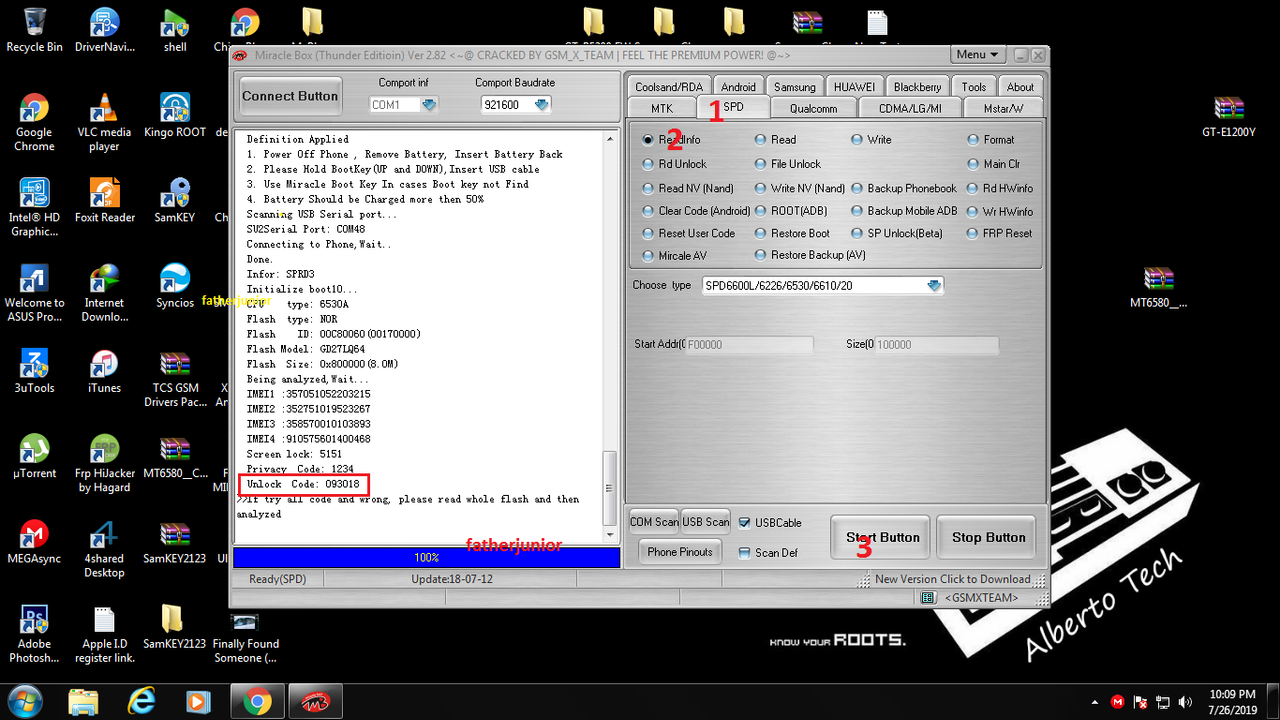This screenshot has height=720, width=1280.
Task: Select the Rd Unlock option
Action: pyautogui.click(x=674, y=164)
